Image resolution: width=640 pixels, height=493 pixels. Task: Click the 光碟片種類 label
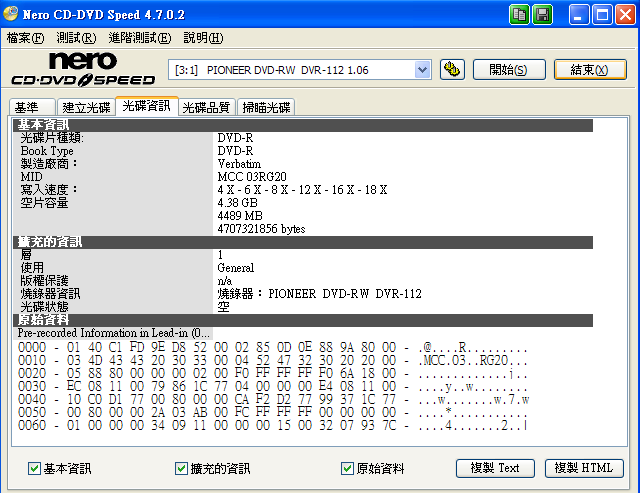(52, 138)
